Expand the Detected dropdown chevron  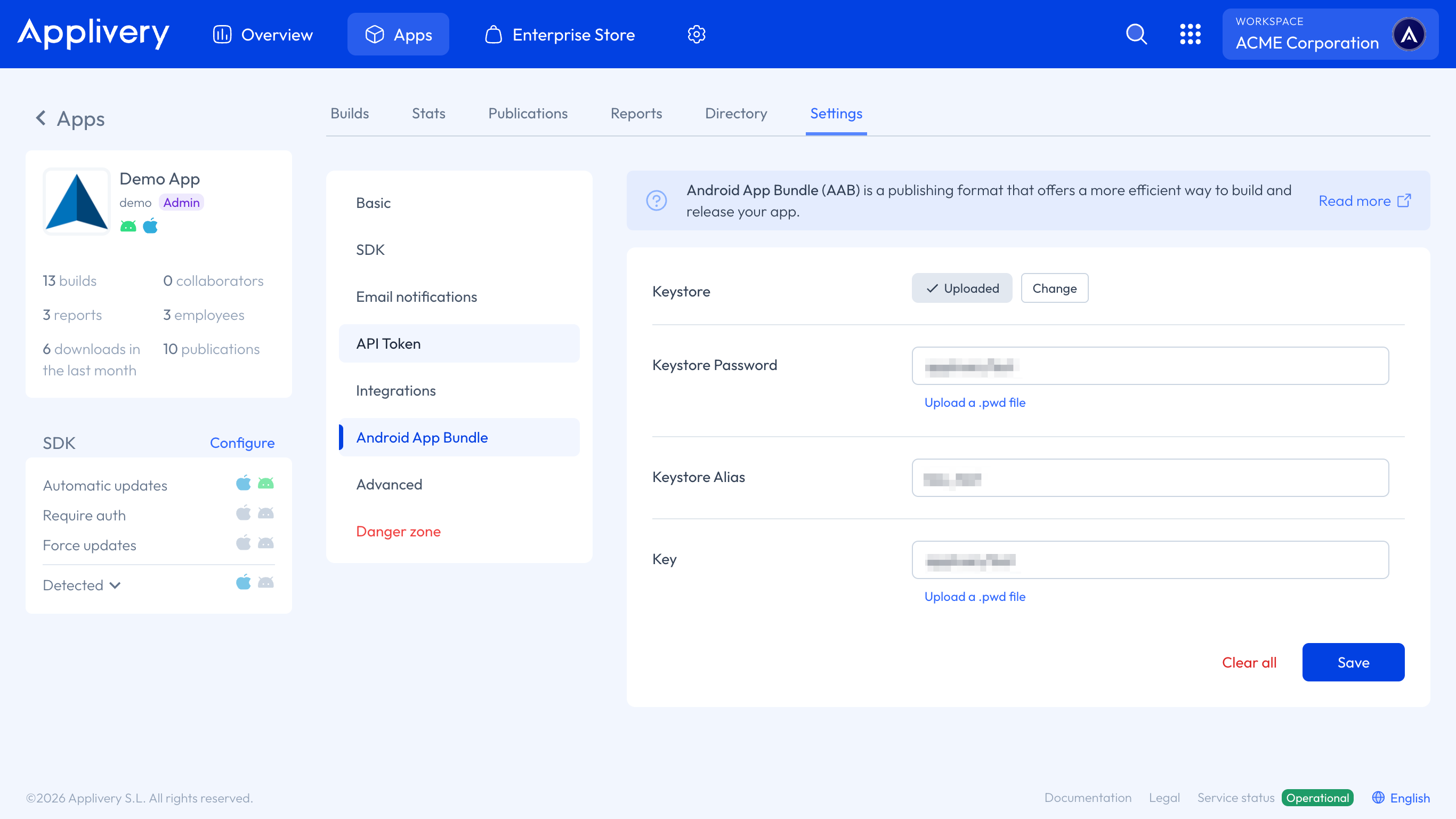point(115,585)
